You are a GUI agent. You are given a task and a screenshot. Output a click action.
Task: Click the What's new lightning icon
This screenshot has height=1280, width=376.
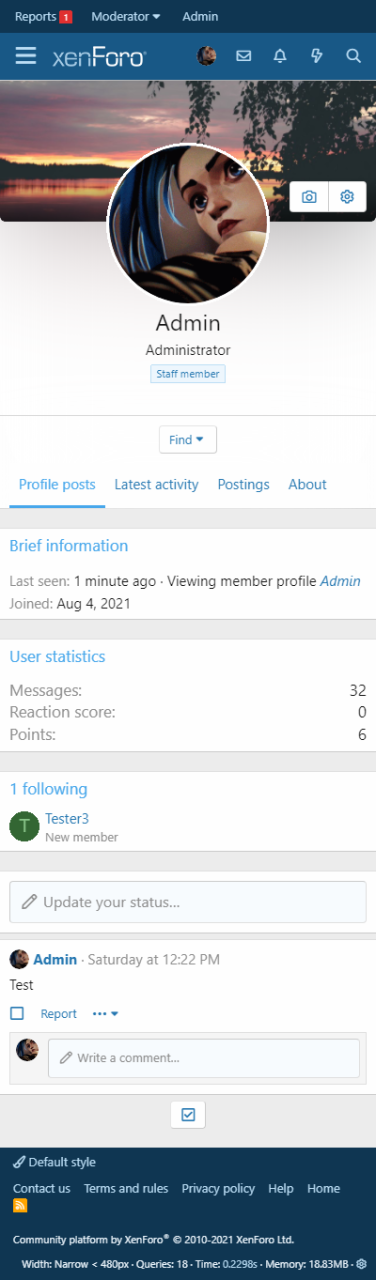click(317, 56)
